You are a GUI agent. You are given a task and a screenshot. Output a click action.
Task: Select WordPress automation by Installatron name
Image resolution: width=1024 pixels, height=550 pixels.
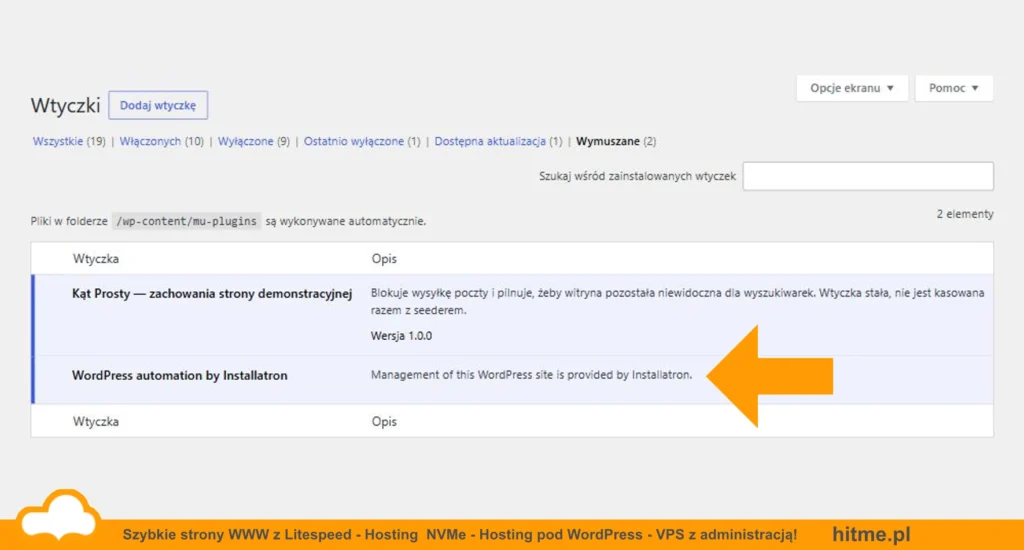click(180, 376)
